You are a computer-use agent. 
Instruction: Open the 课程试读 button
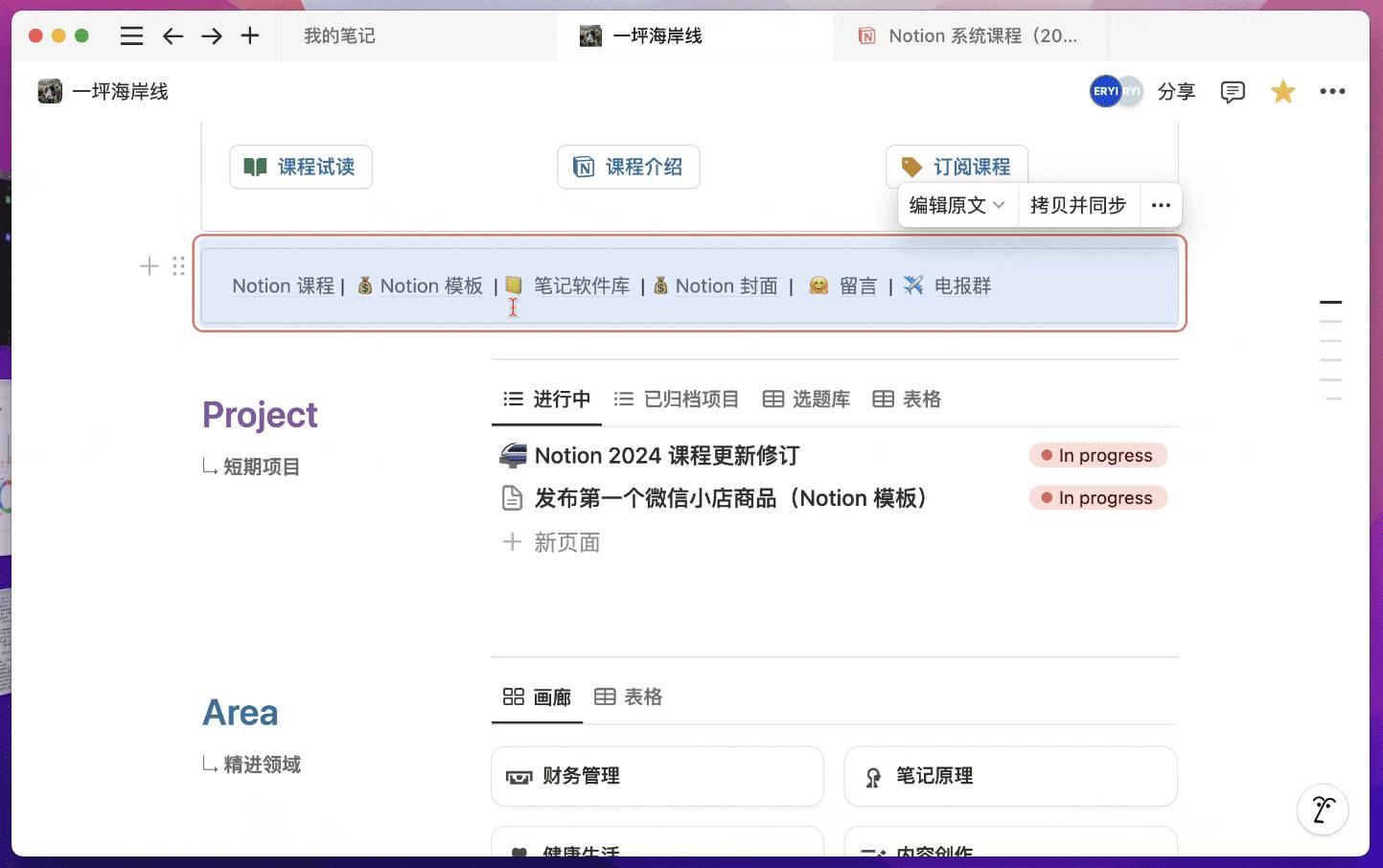pyautogui.click(x=301, y=167)
